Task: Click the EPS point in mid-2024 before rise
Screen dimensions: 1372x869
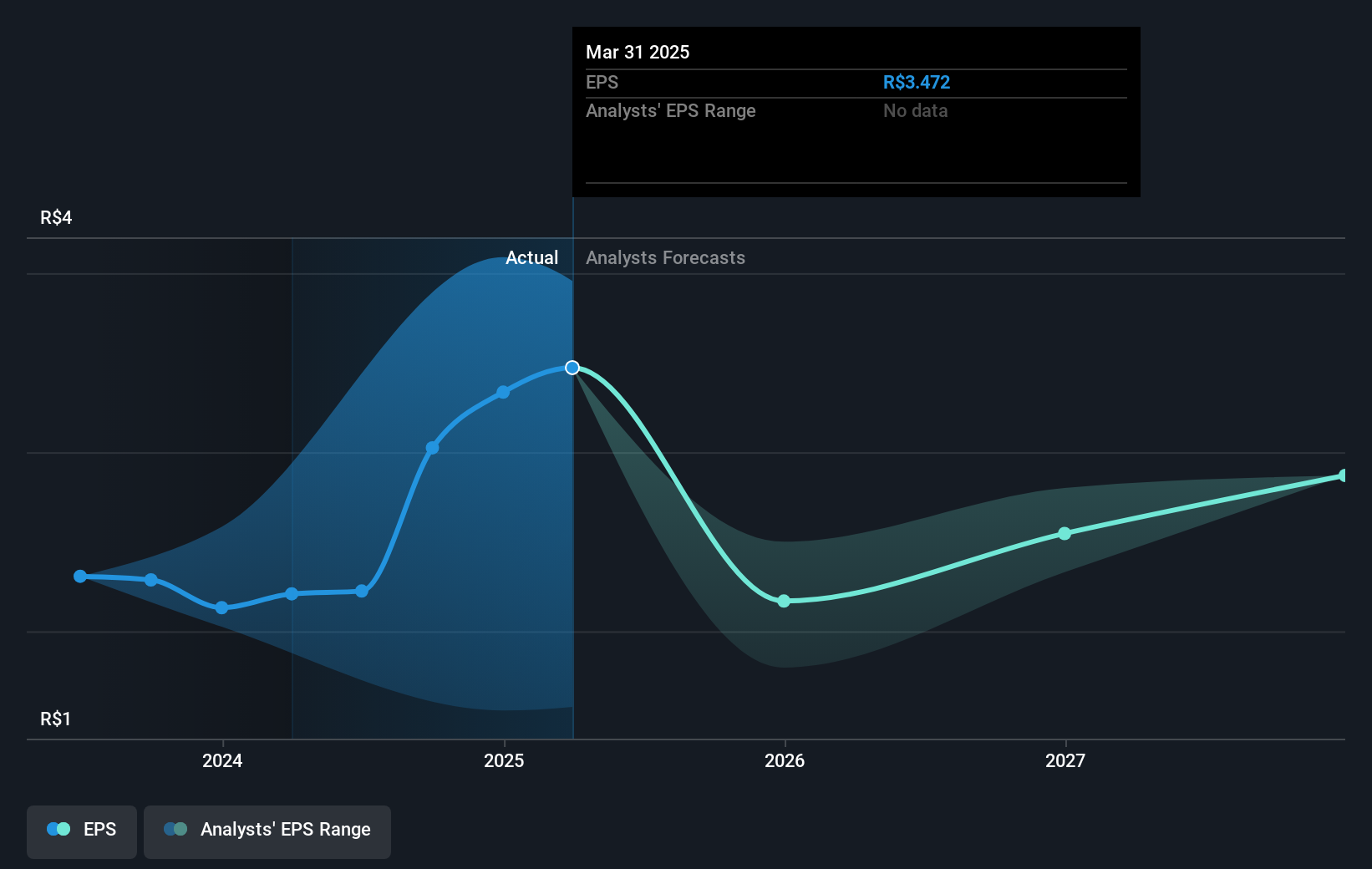Action: pyautogui.click(x=362, y=592)
